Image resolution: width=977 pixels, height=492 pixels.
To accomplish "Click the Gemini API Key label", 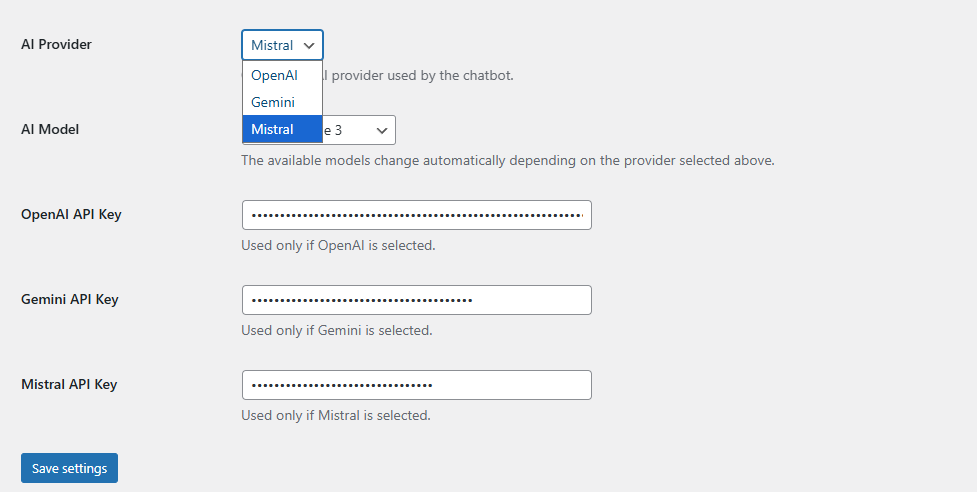I will (70, 299).
